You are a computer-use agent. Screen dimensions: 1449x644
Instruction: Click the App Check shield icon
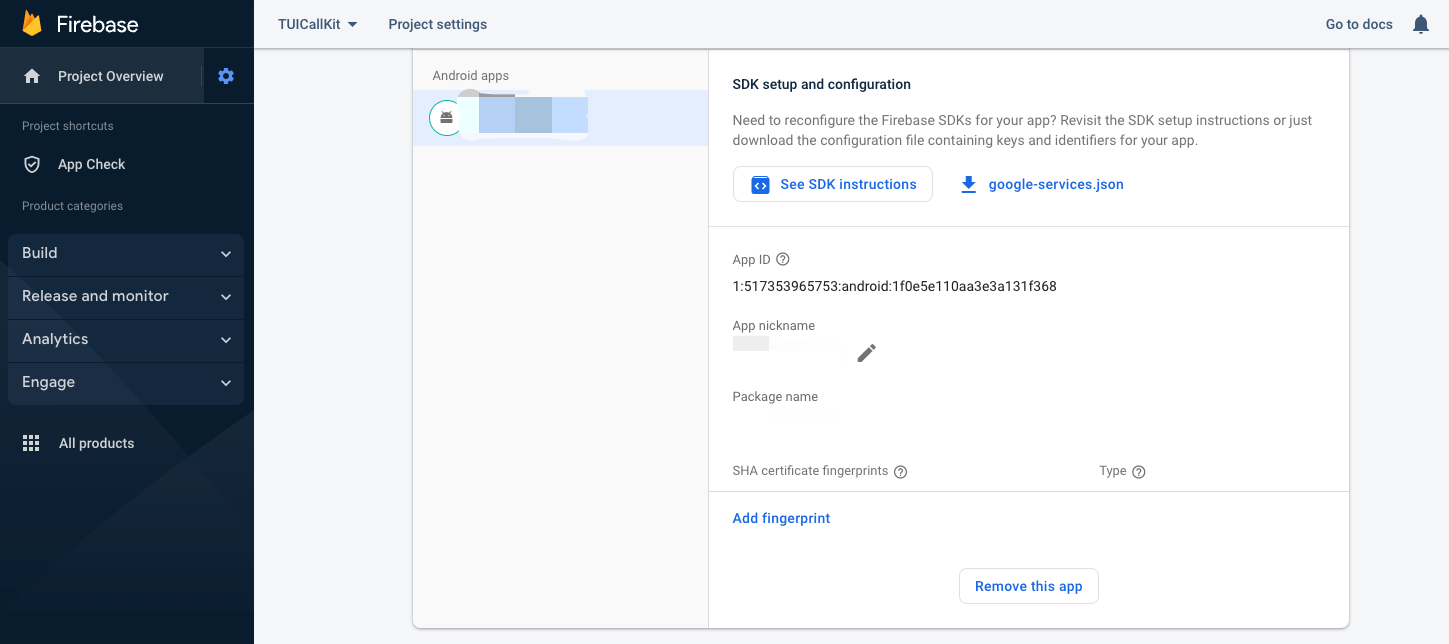click(x=32, y=164)
